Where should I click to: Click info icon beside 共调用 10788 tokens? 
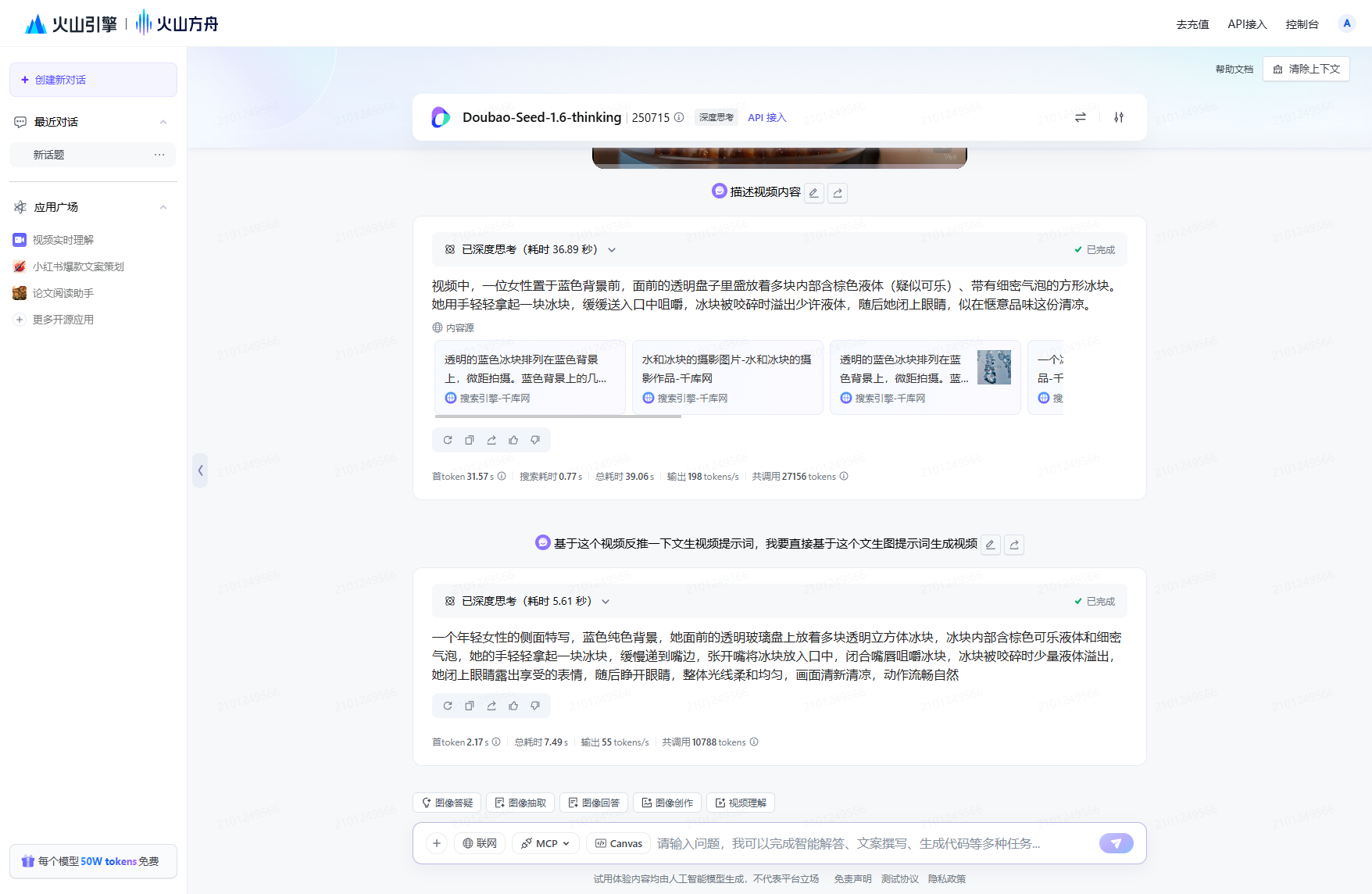click(754, 742)
